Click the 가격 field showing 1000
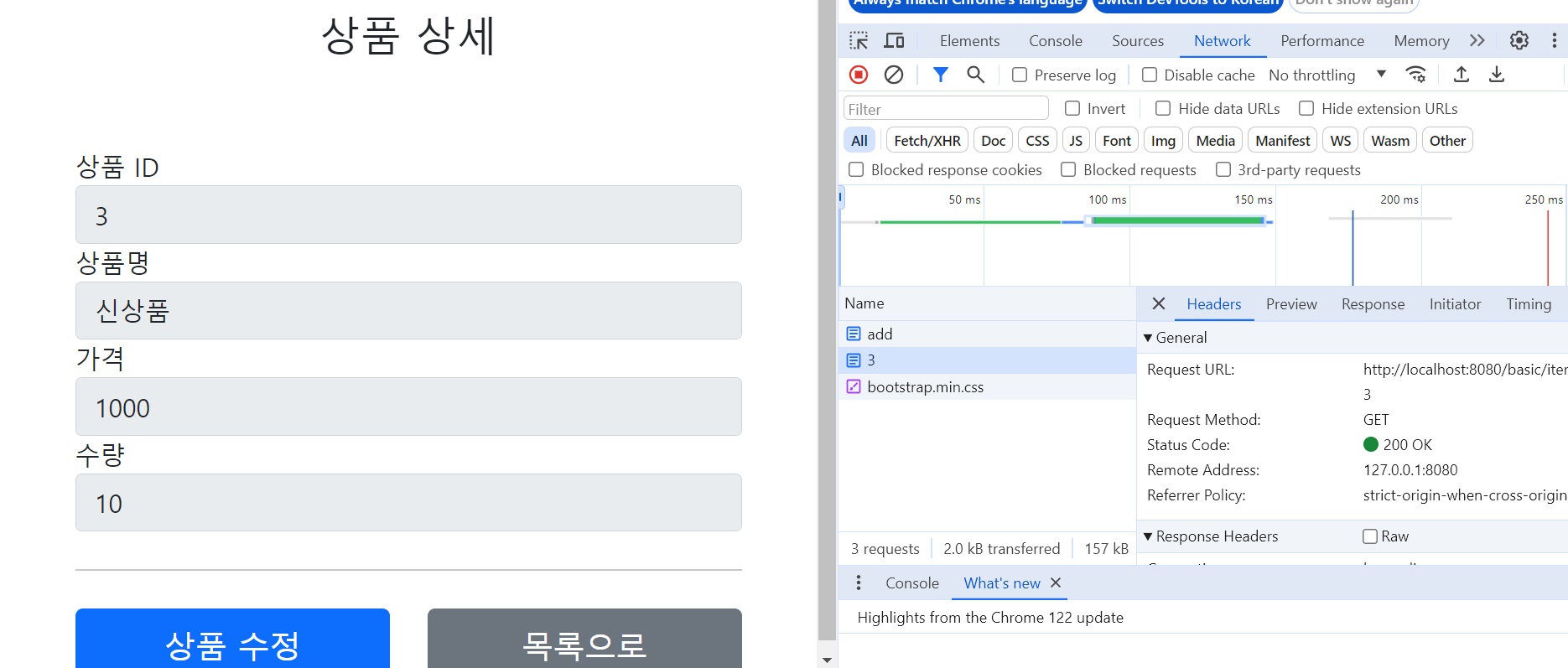The width and height of the screenshot is (1568, 668). point(408,406)
